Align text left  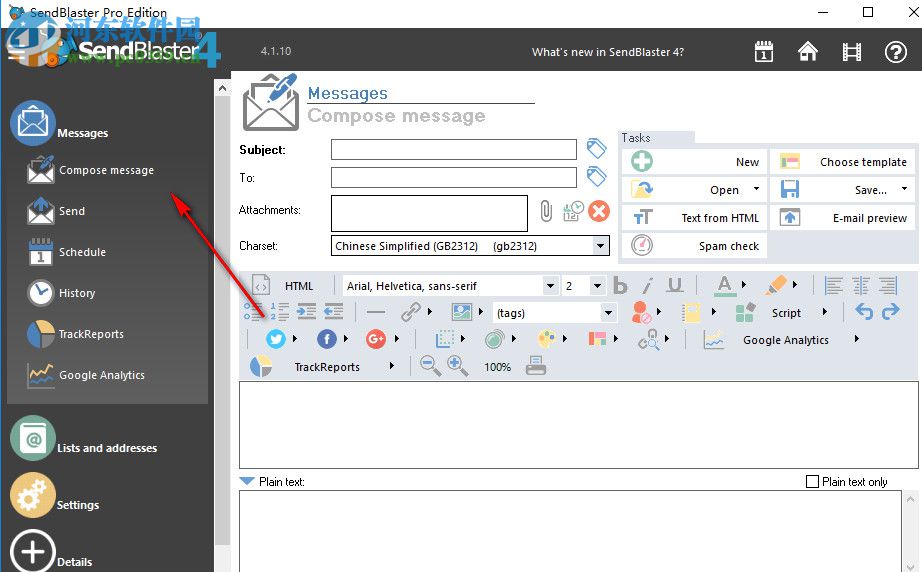coord(833,286)
